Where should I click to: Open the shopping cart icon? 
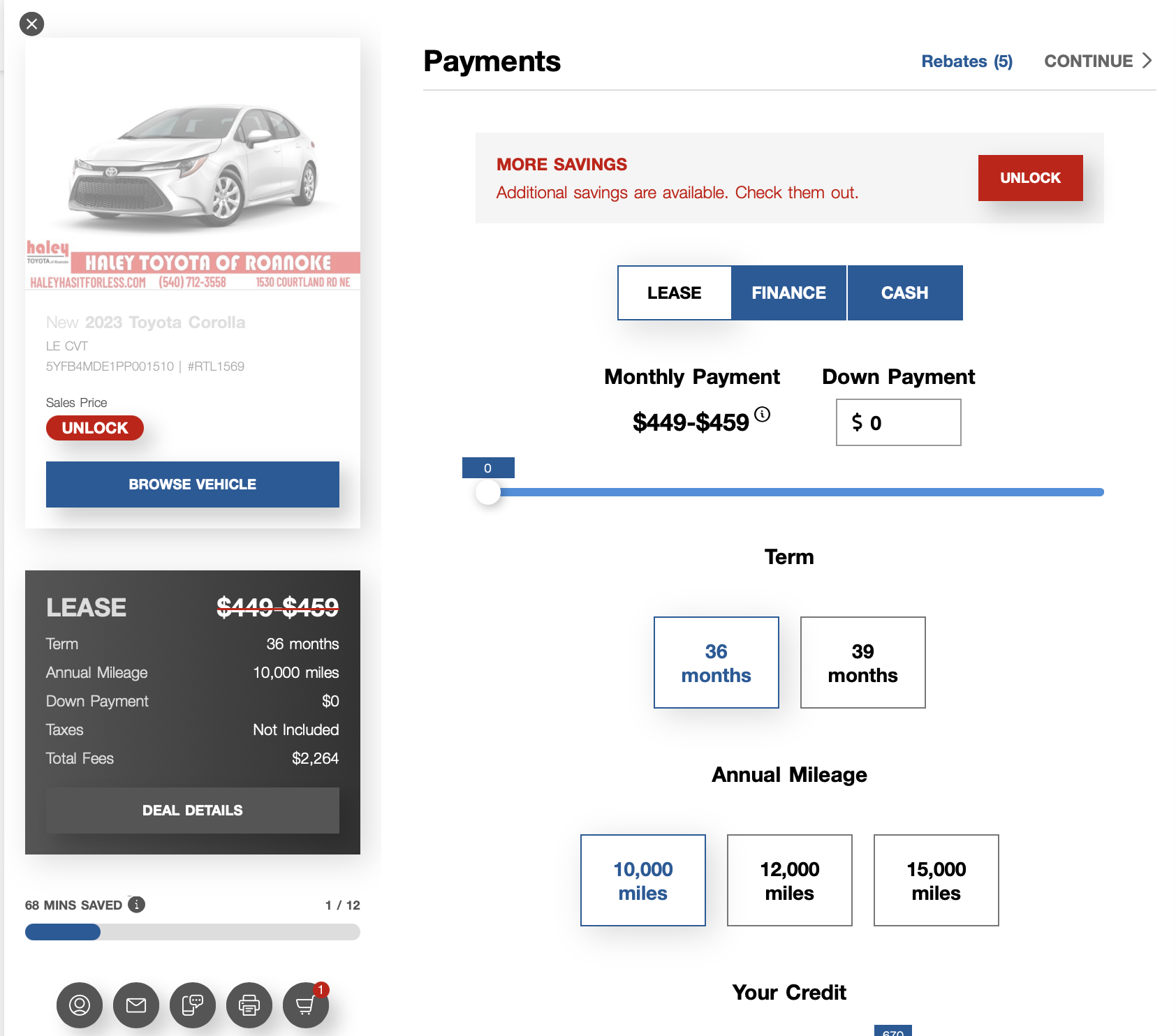(x=306, y=1005)
